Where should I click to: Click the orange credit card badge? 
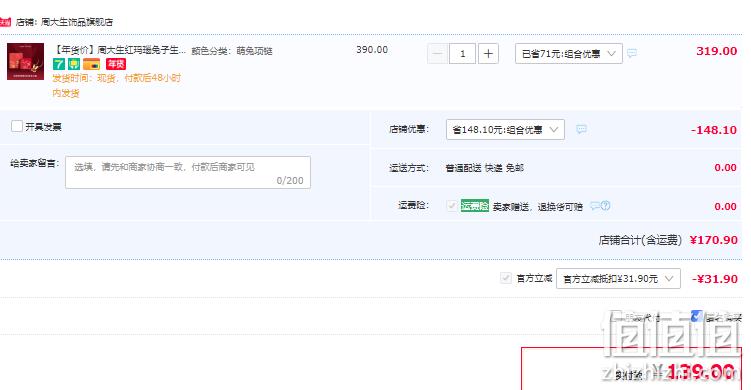click(91, 64)
